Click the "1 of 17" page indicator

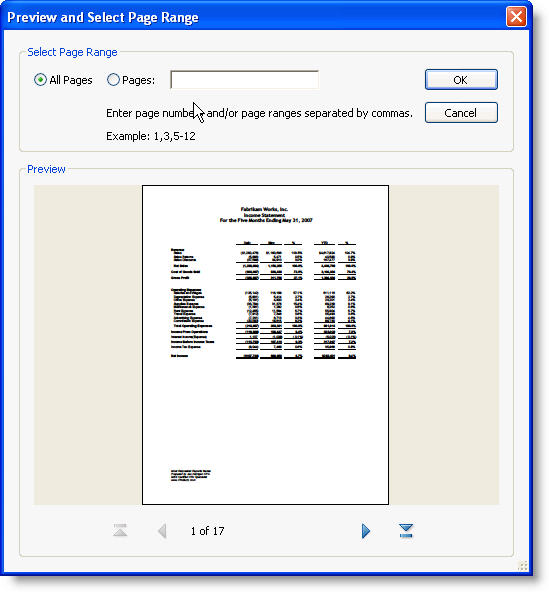click(x=207, y=531)
